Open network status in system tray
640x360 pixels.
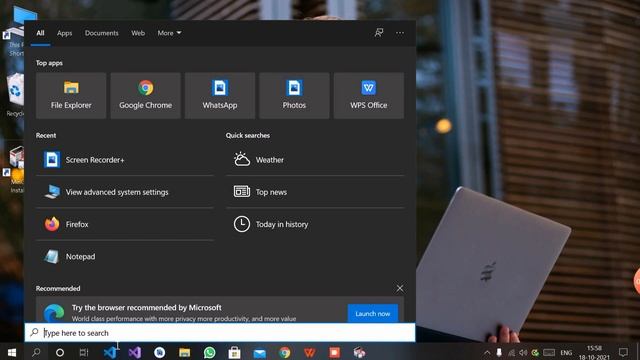511,353
